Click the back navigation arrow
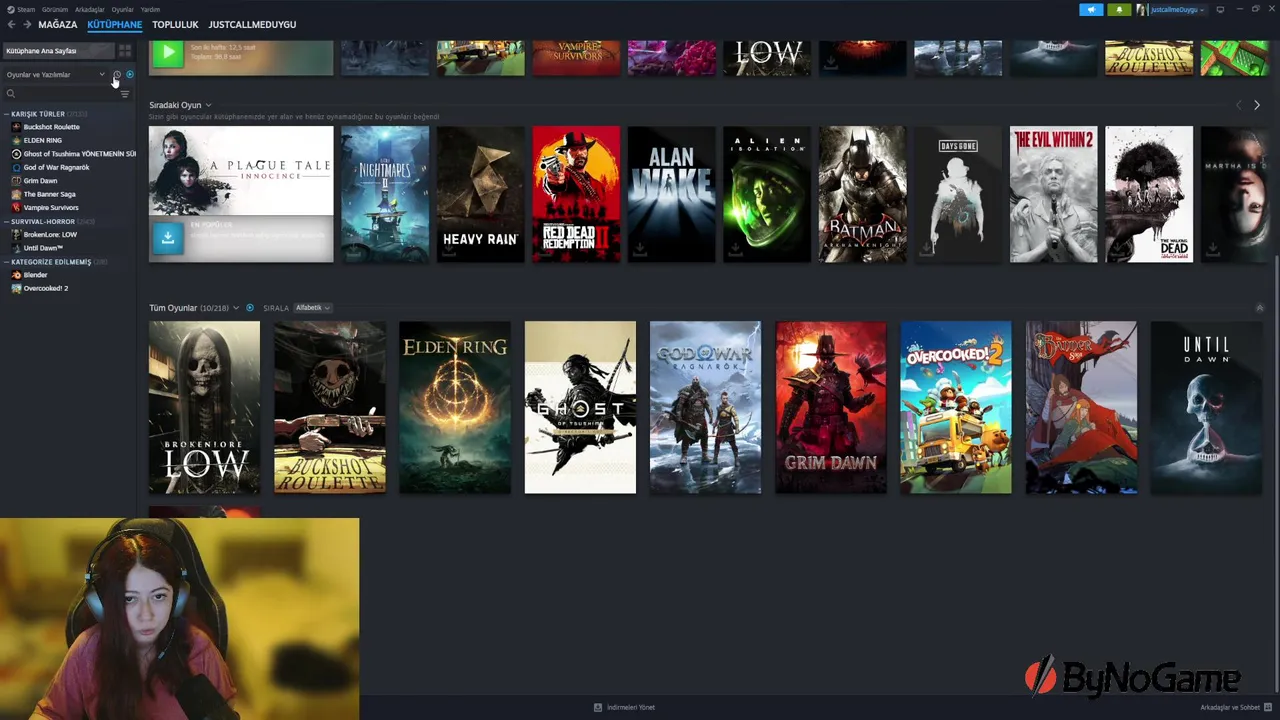Screen dimensions: 1280x720 (x=12, y=24)
